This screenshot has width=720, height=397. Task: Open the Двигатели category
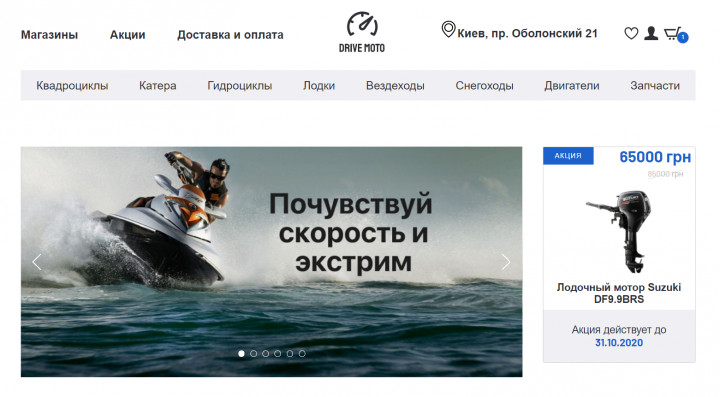click(572, 86)
